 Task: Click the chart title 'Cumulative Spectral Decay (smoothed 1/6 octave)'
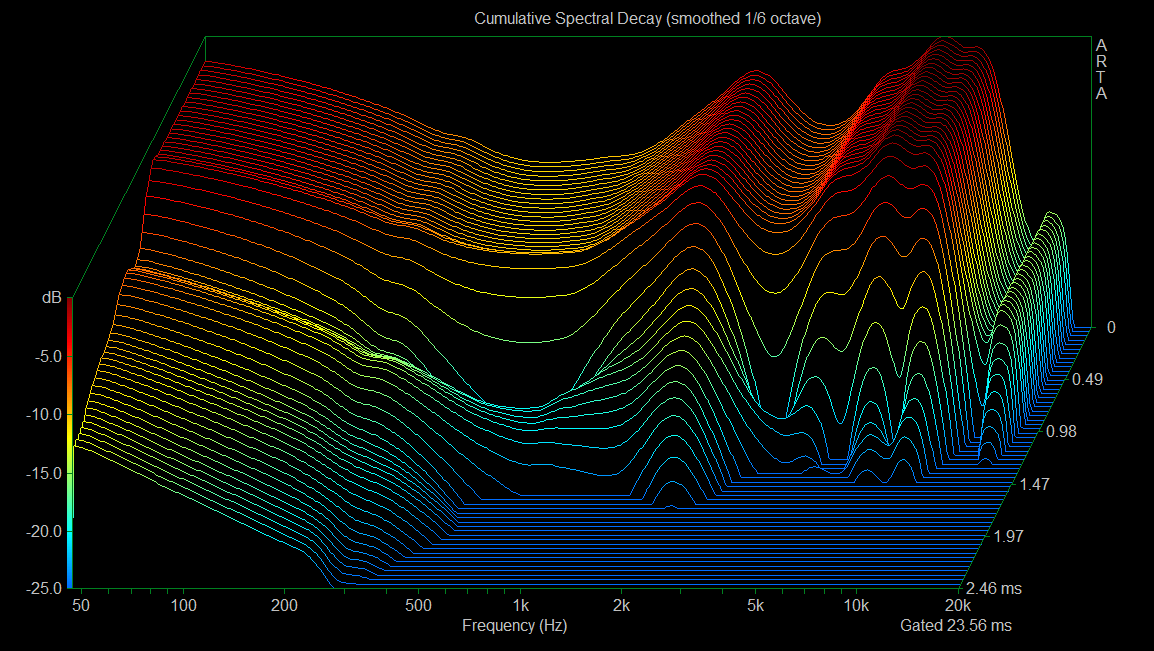click(x=647, y=18)
